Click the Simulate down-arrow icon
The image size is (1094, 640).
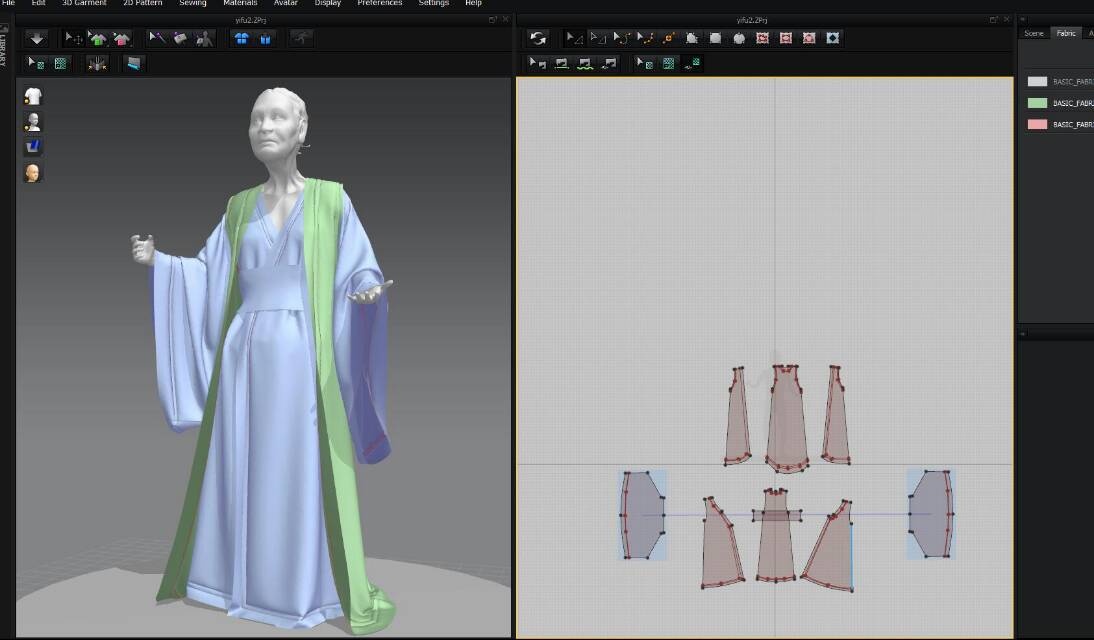point(37,38)
